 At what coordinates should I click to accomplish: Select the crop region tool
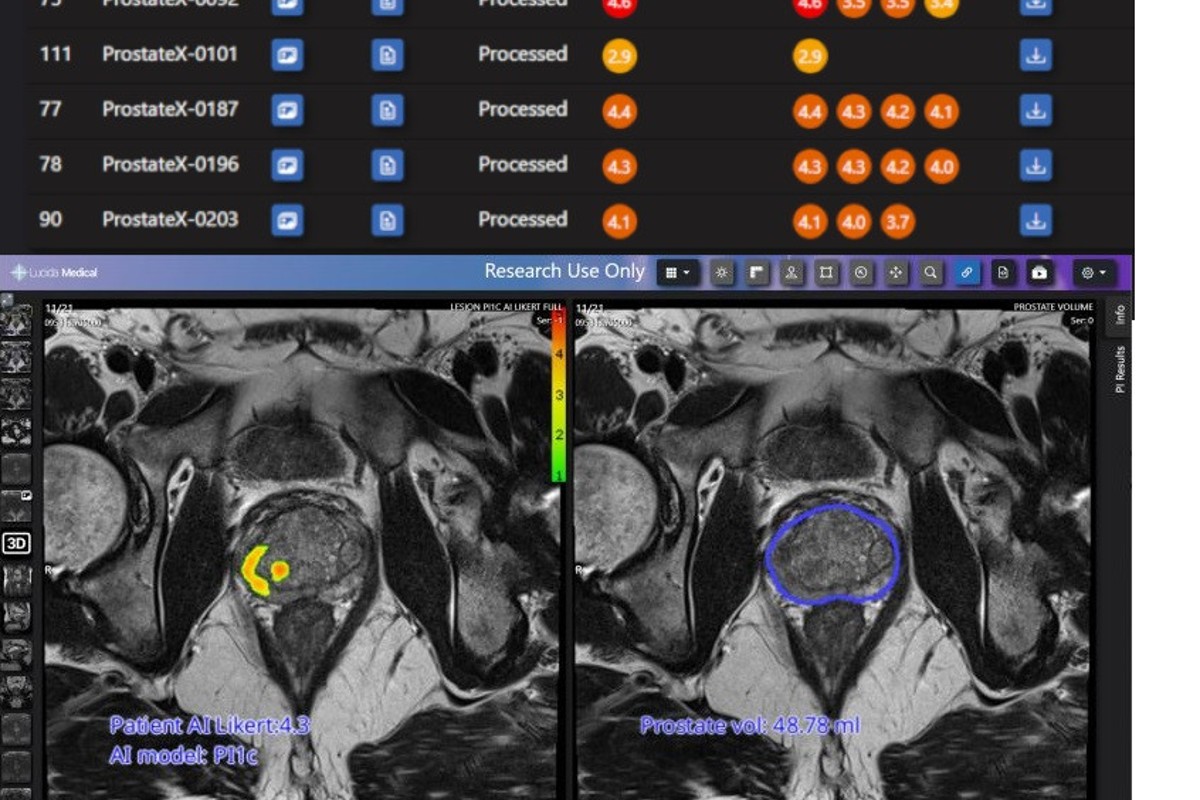coord(826,270)
